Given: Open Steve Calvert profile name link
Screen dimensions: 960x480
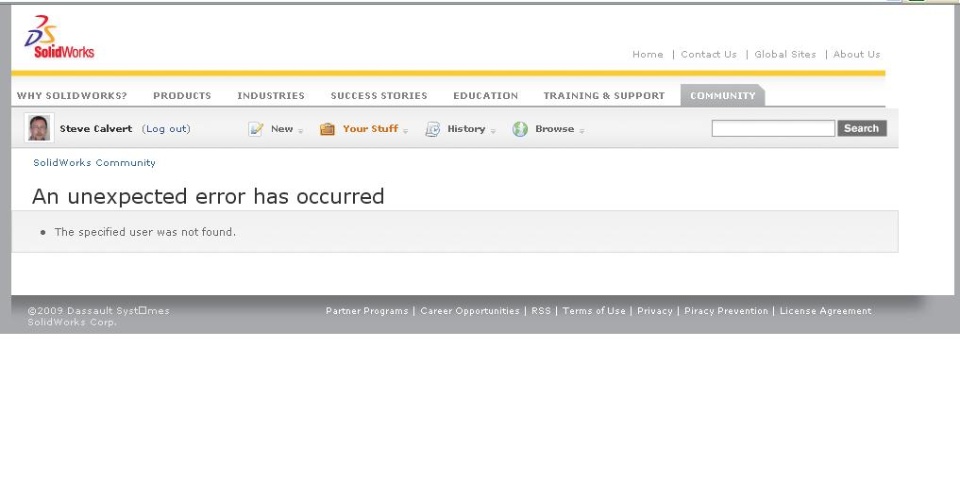Looking at the screenshot, I should tap(96, 129).
